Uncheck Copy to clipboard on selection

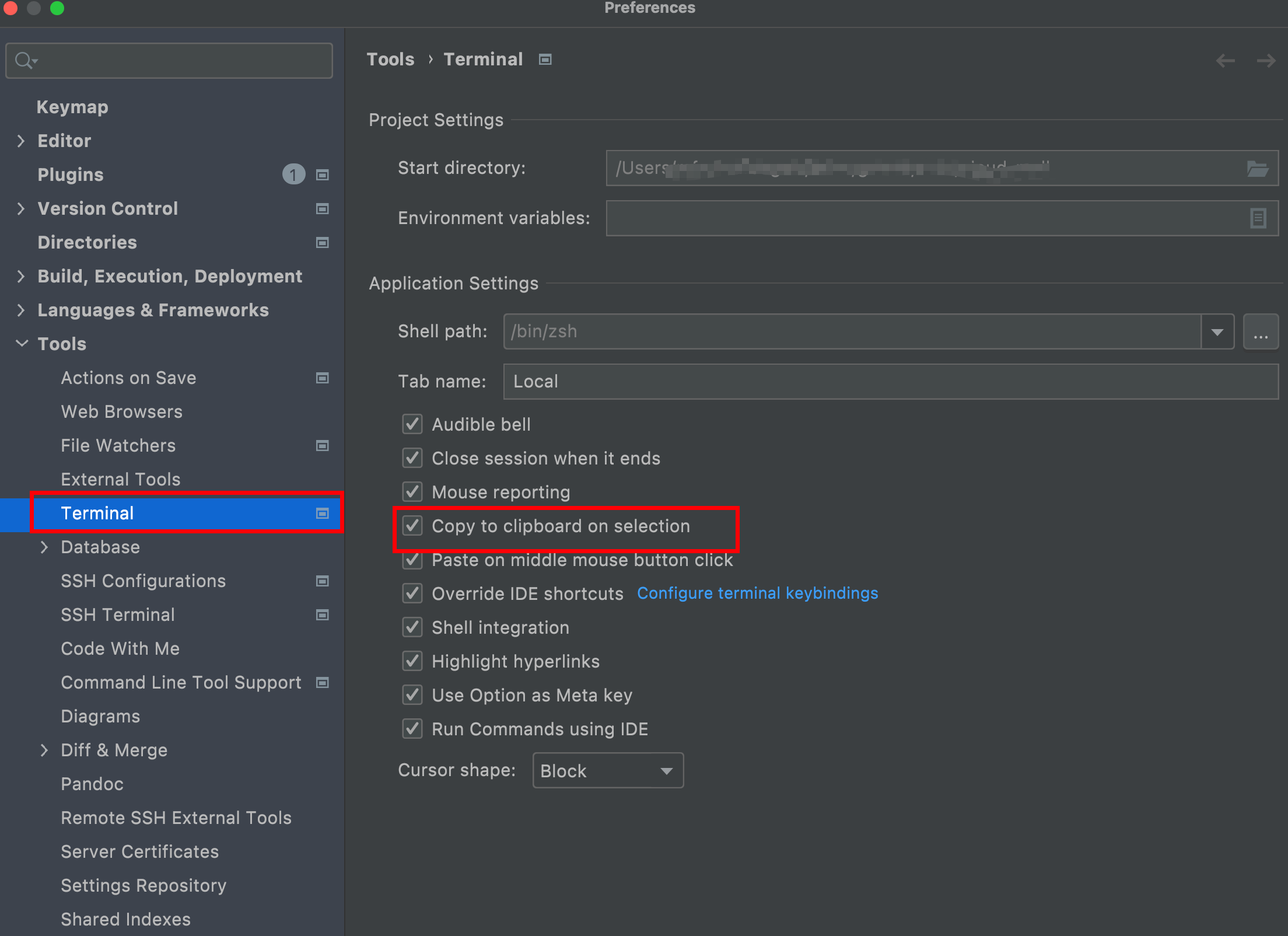(412, 526)
